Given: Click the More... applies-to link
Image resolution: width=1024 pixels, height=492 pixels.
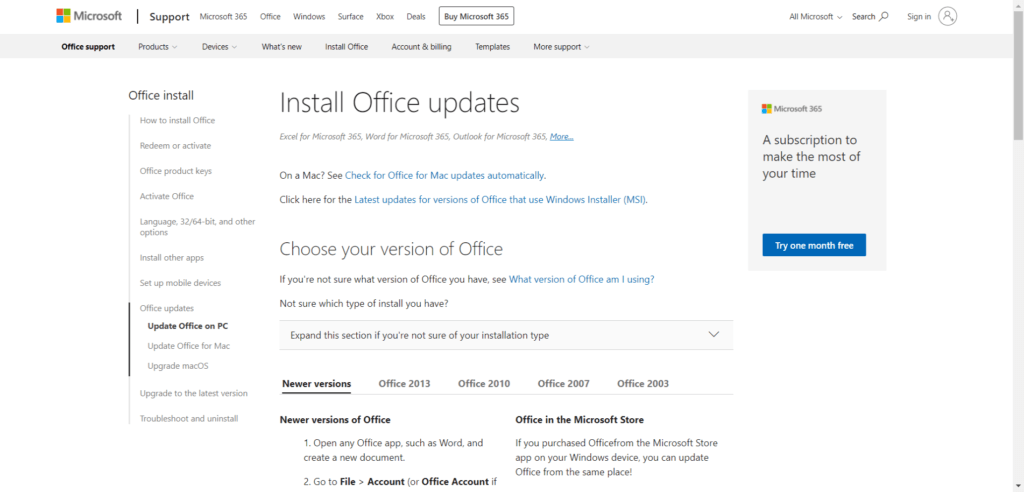Looking at the screenshot, I should [561, 136].
